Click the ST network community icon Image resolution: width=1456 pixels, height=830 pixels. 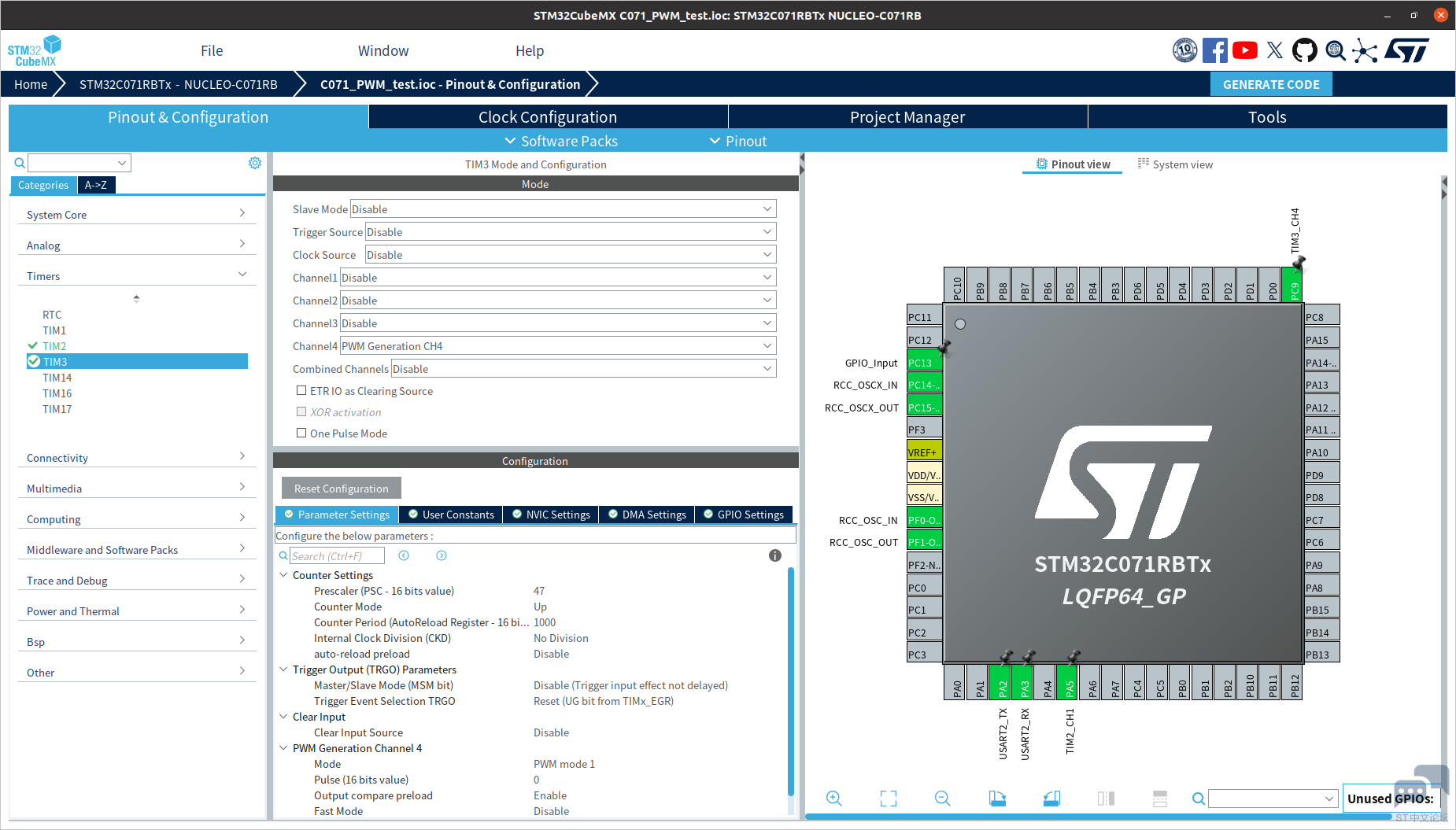click(x=1365, y=50)
